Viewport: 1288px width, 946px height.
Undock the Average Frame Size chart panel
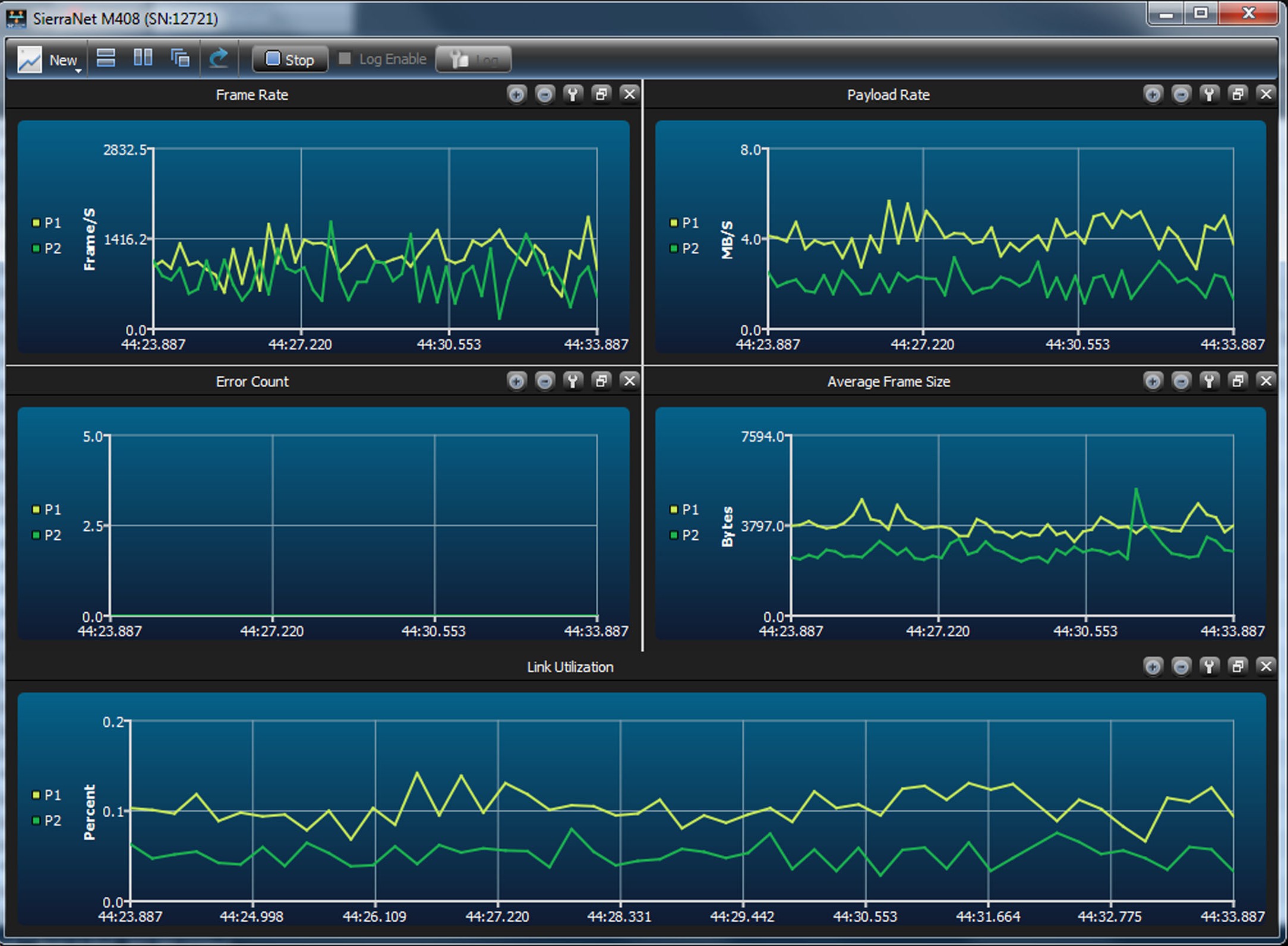[x=1238, y=381]
